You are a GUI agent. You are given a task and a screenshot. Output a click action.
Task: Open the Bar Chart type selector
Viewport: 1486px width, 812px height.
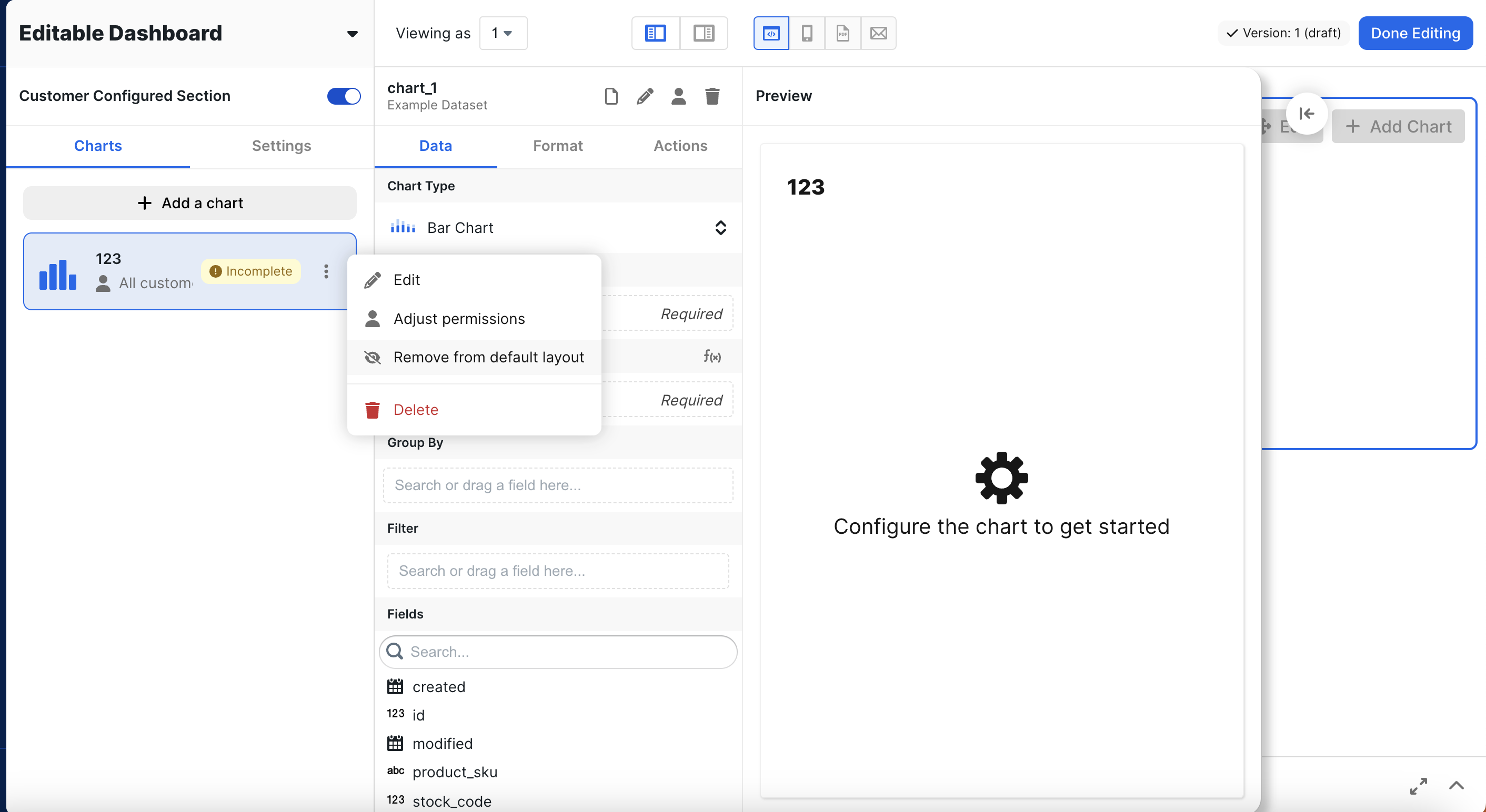pos(557,228)
